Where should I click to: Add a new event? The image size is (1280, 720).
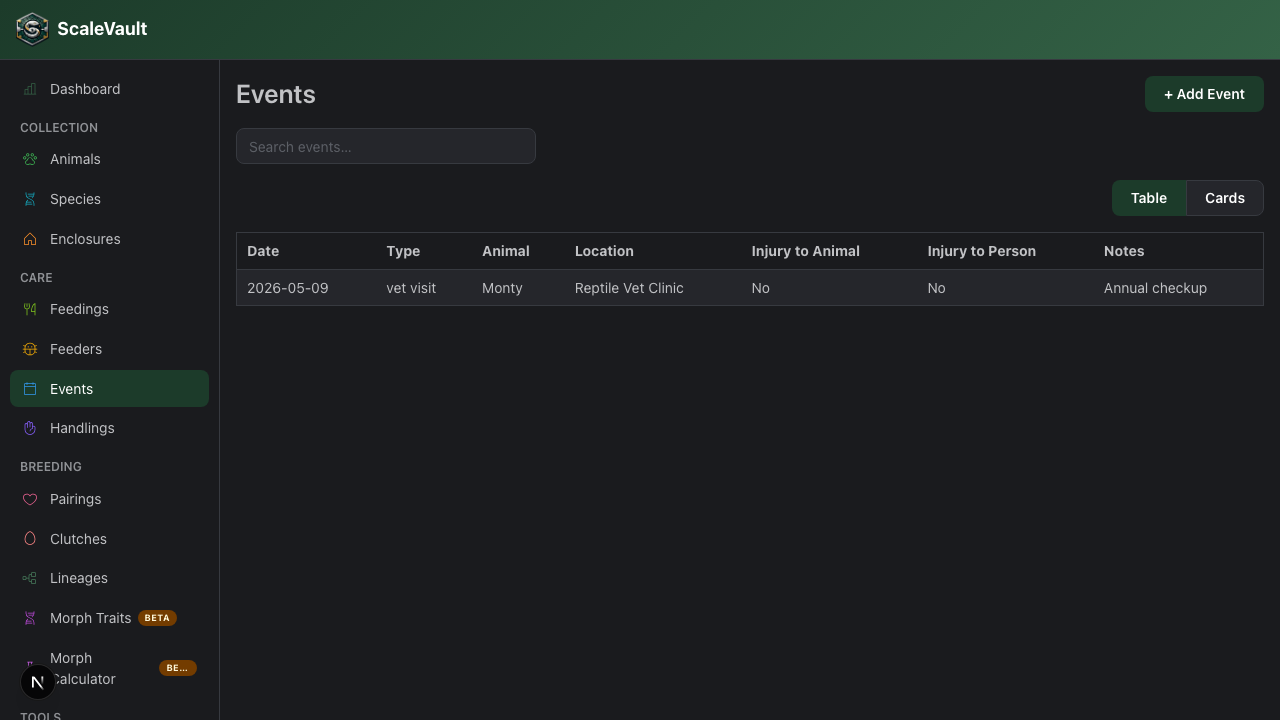pyautogui.click(x=1204, y=94)
